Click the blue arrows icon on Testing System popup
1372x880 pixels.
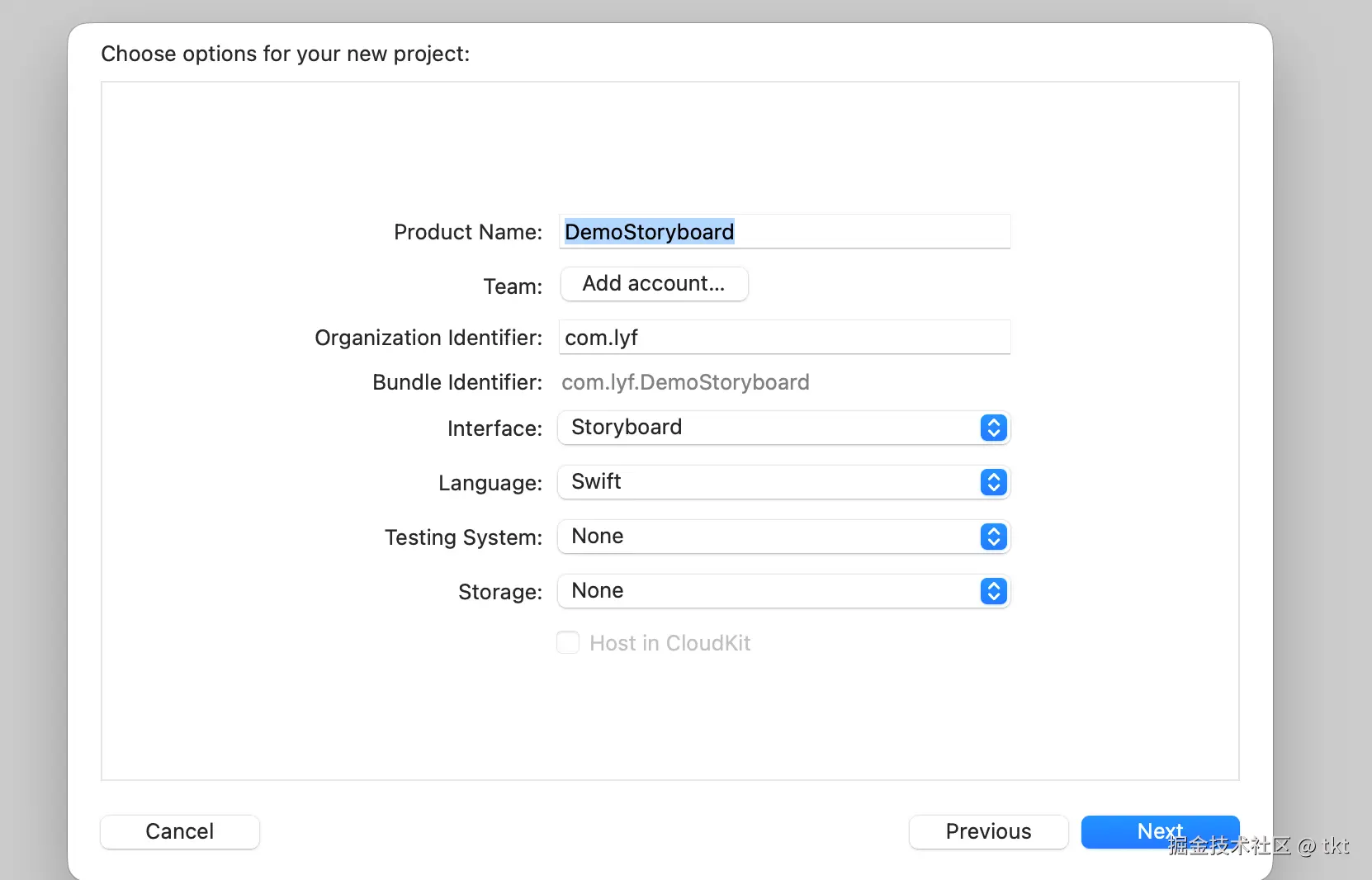coord(994,537)
